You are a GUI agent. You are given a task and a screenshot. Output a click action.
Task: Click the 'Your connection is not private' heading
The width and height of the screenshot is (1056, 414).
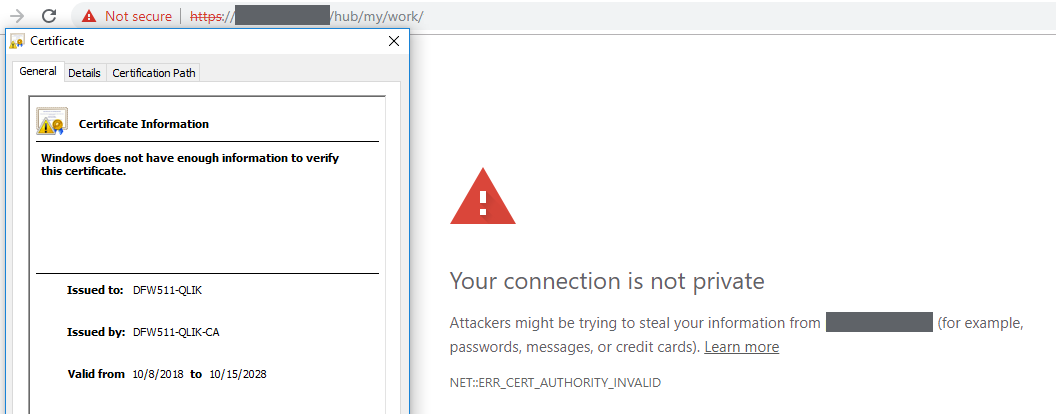[x=607, y=281]
